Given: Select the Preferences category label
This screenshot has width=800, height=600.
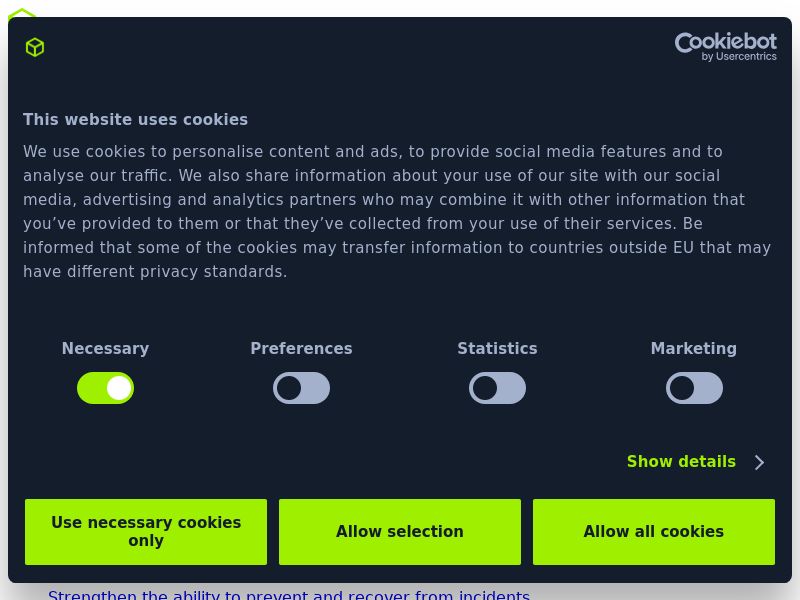Looking at the screenshot, I should click(x=301, y=349).
